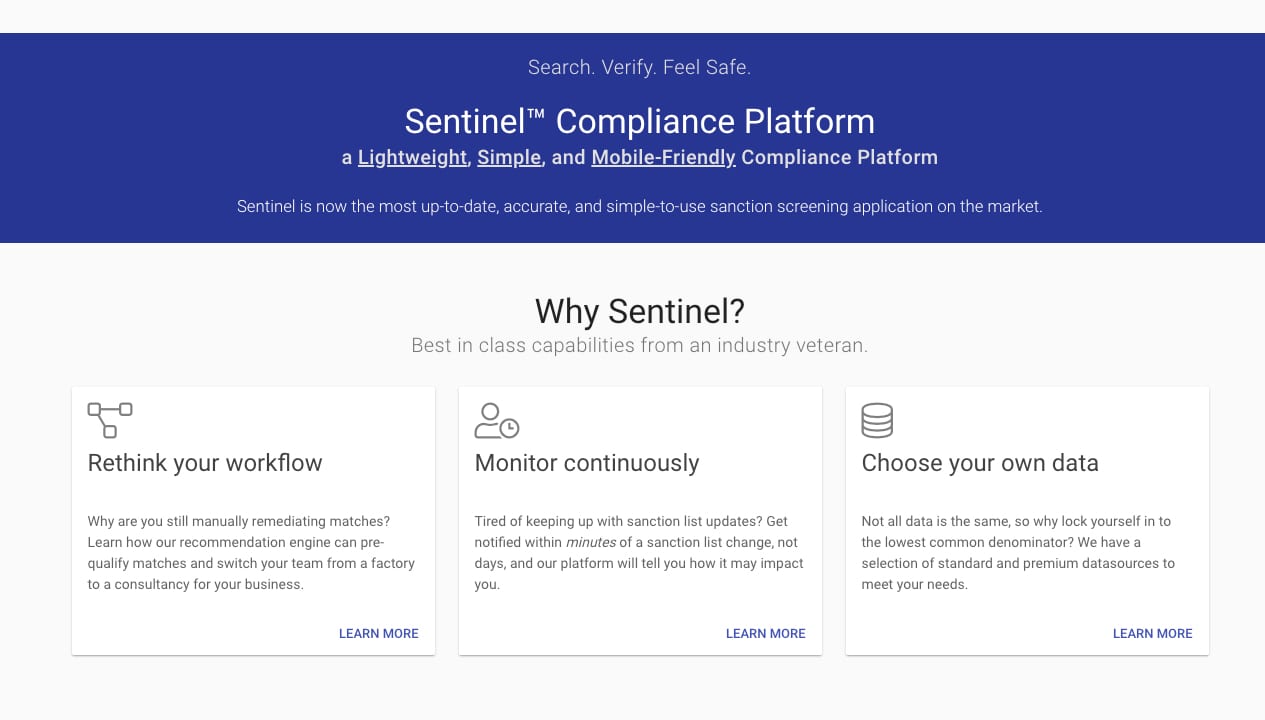Click the recommendation engine description paragraph
Screen dimensions: 1265x720
click(x=252, y=552)
